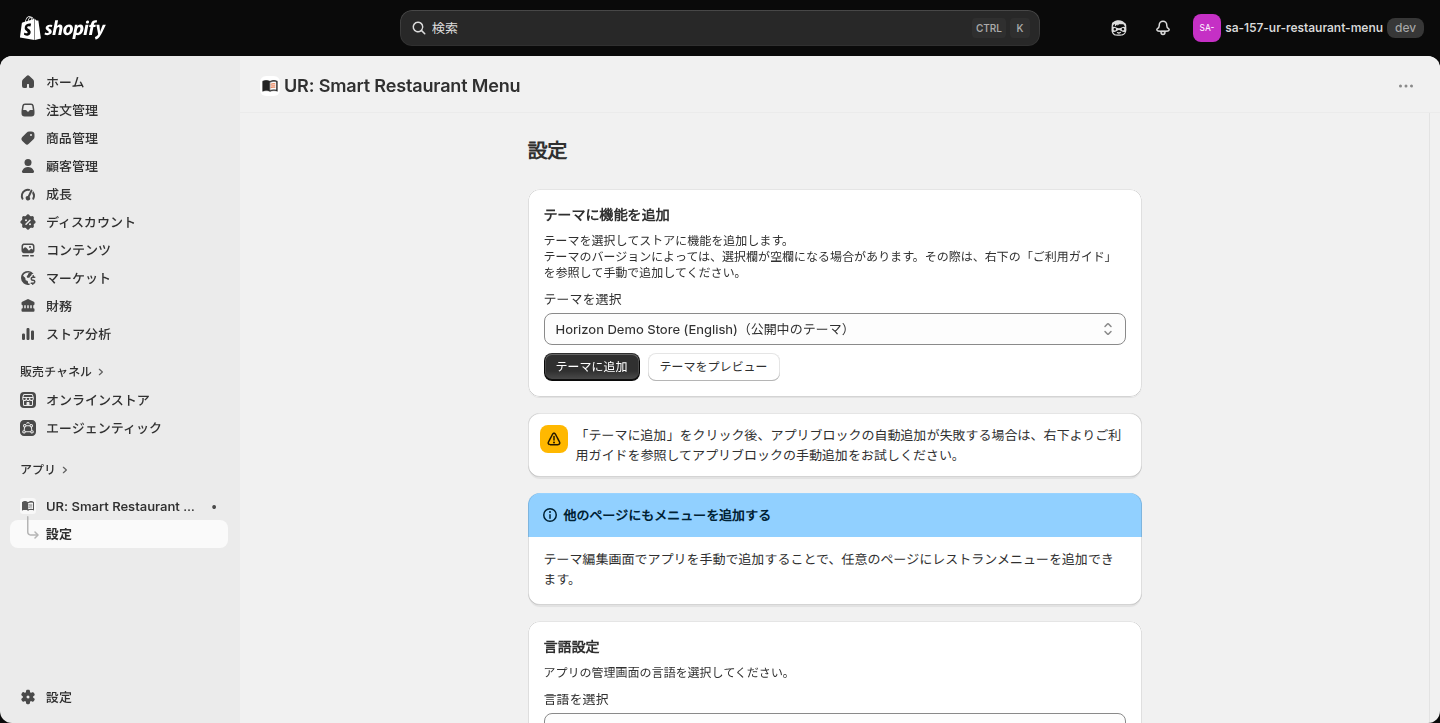1440x723 pixels.
Task: Click the 成長 gauge icon
Action: [x=28, y=194]
